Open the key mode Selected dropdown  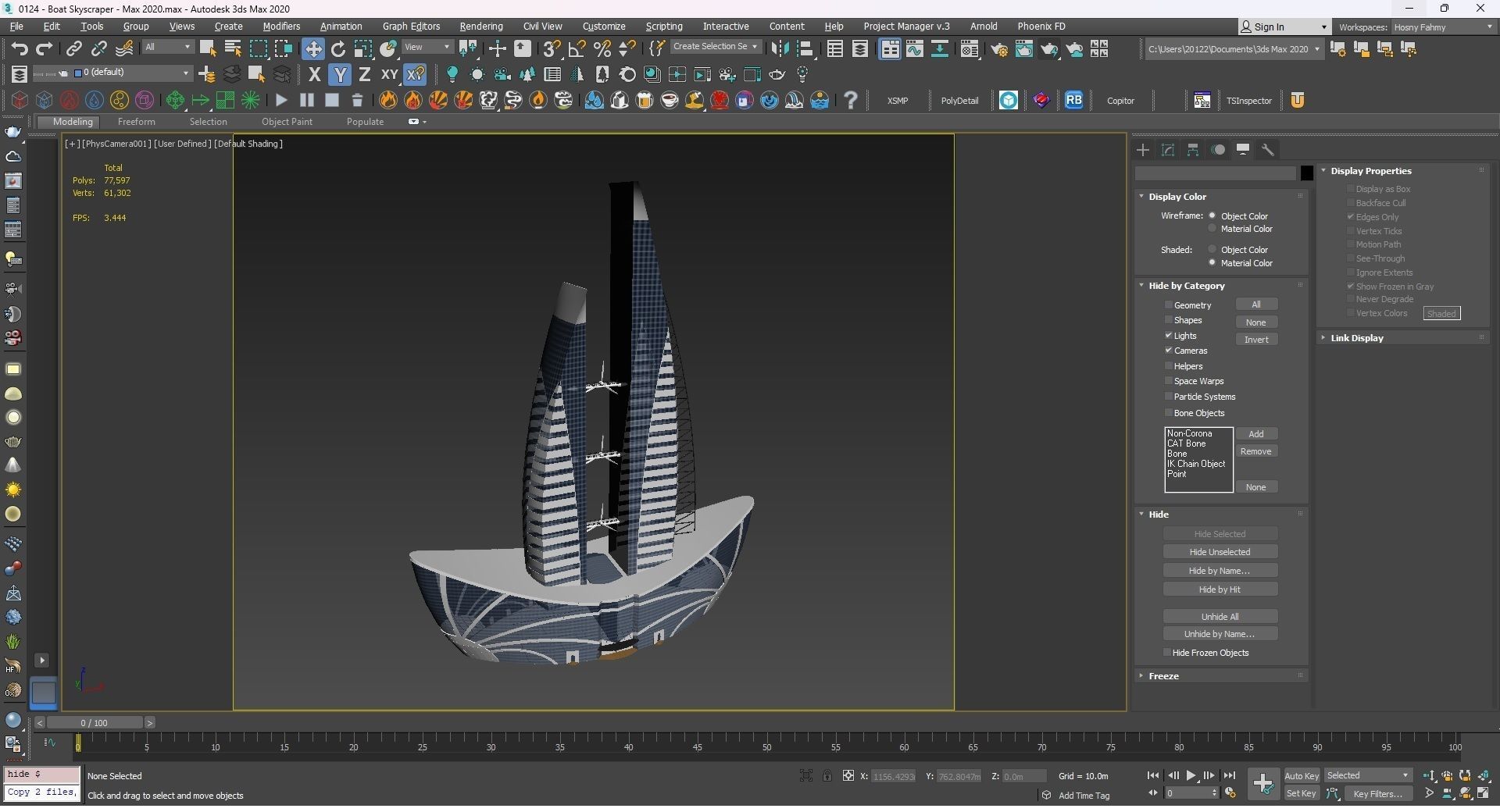click(1368, 776)
